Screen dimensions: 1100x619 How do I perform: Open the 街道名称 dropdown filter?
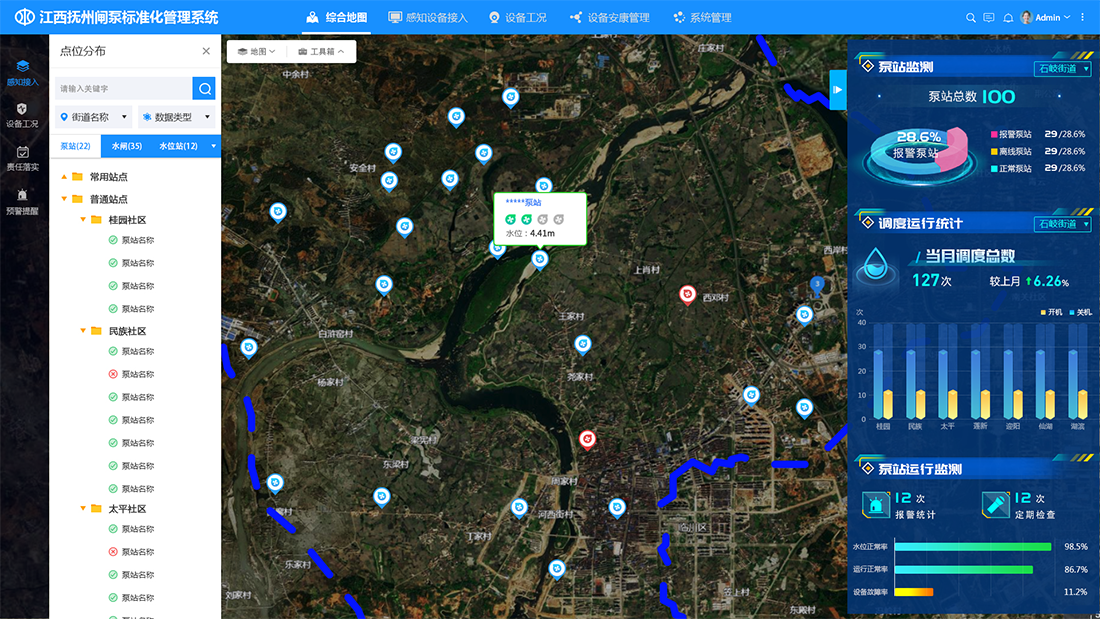coord(93,117)
